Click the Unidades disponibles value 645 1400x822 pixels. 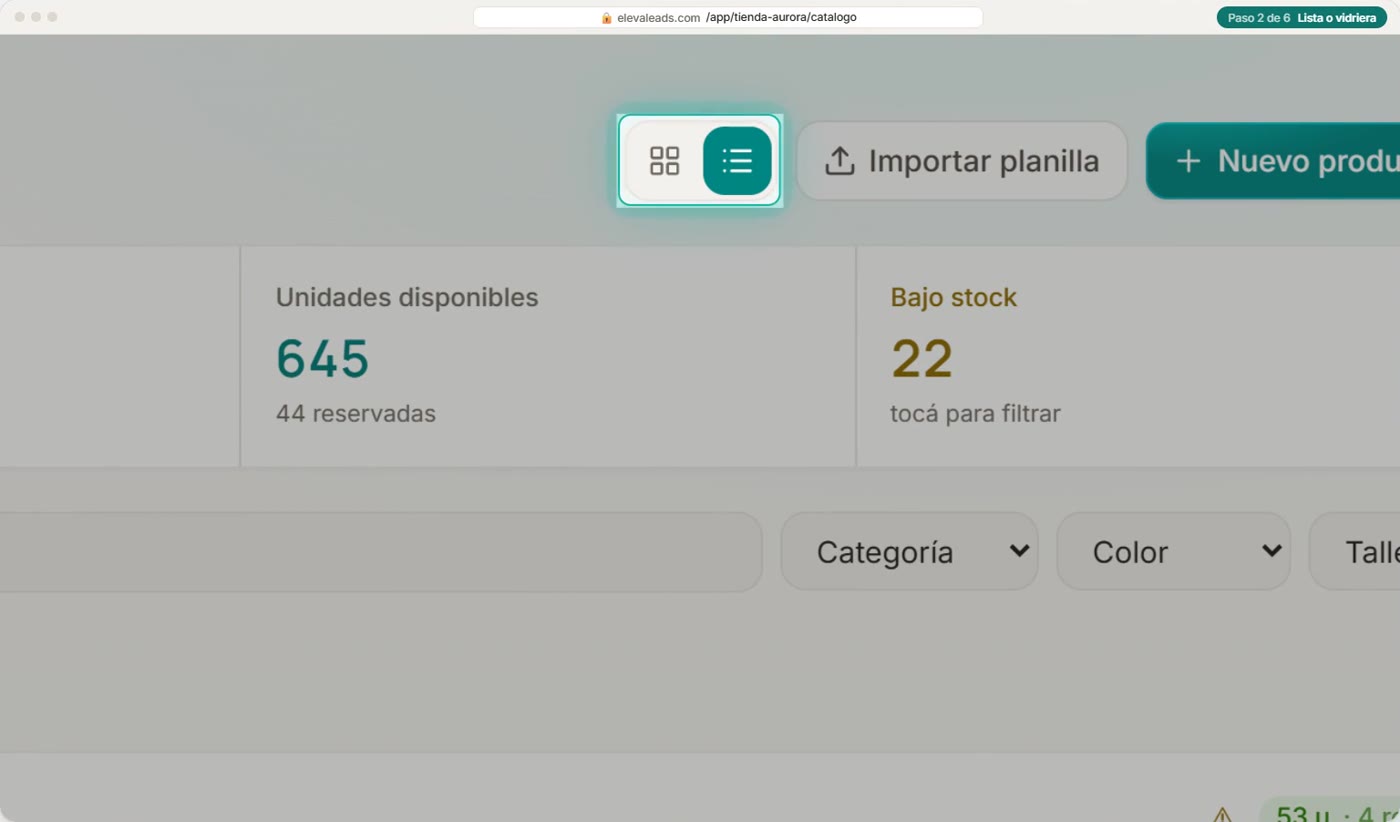[x=322, y=358]
